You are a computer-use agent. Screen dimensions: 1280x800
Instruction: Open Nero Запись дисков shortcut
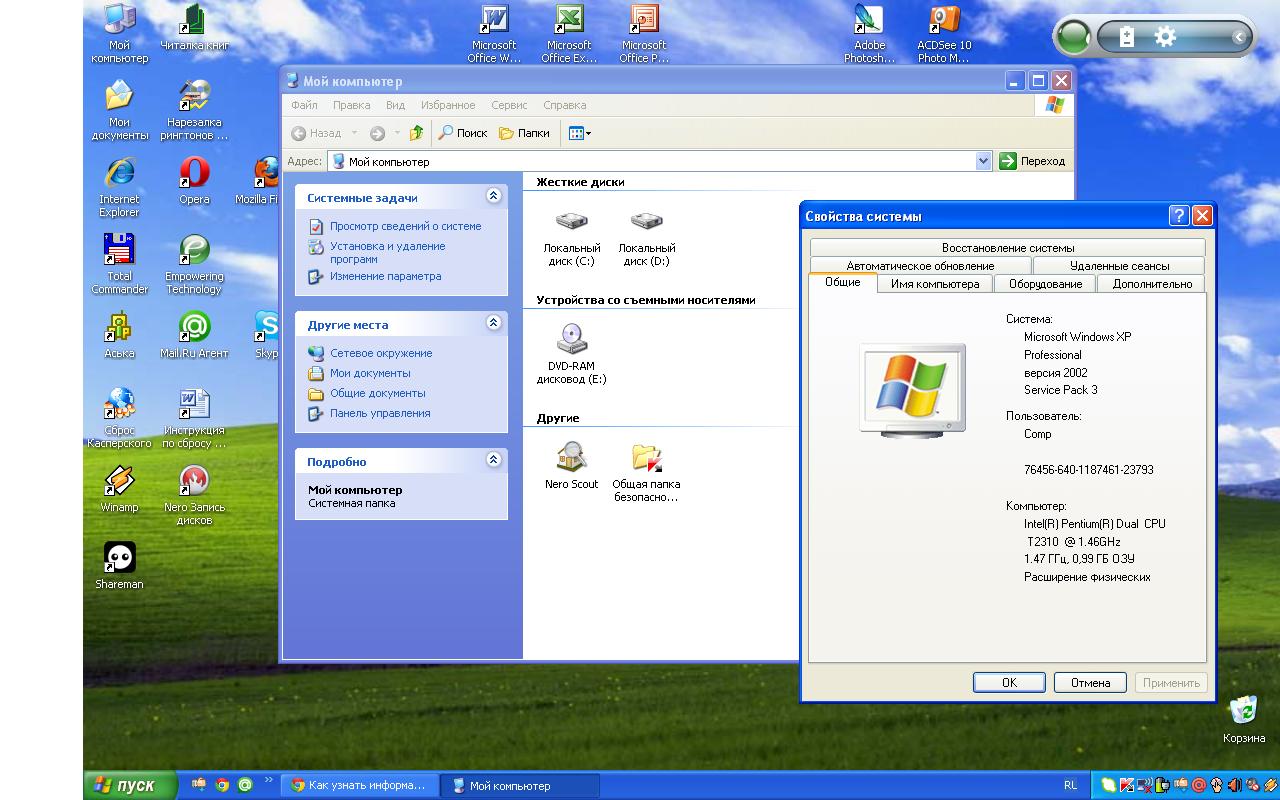click(x=194, y=495)
